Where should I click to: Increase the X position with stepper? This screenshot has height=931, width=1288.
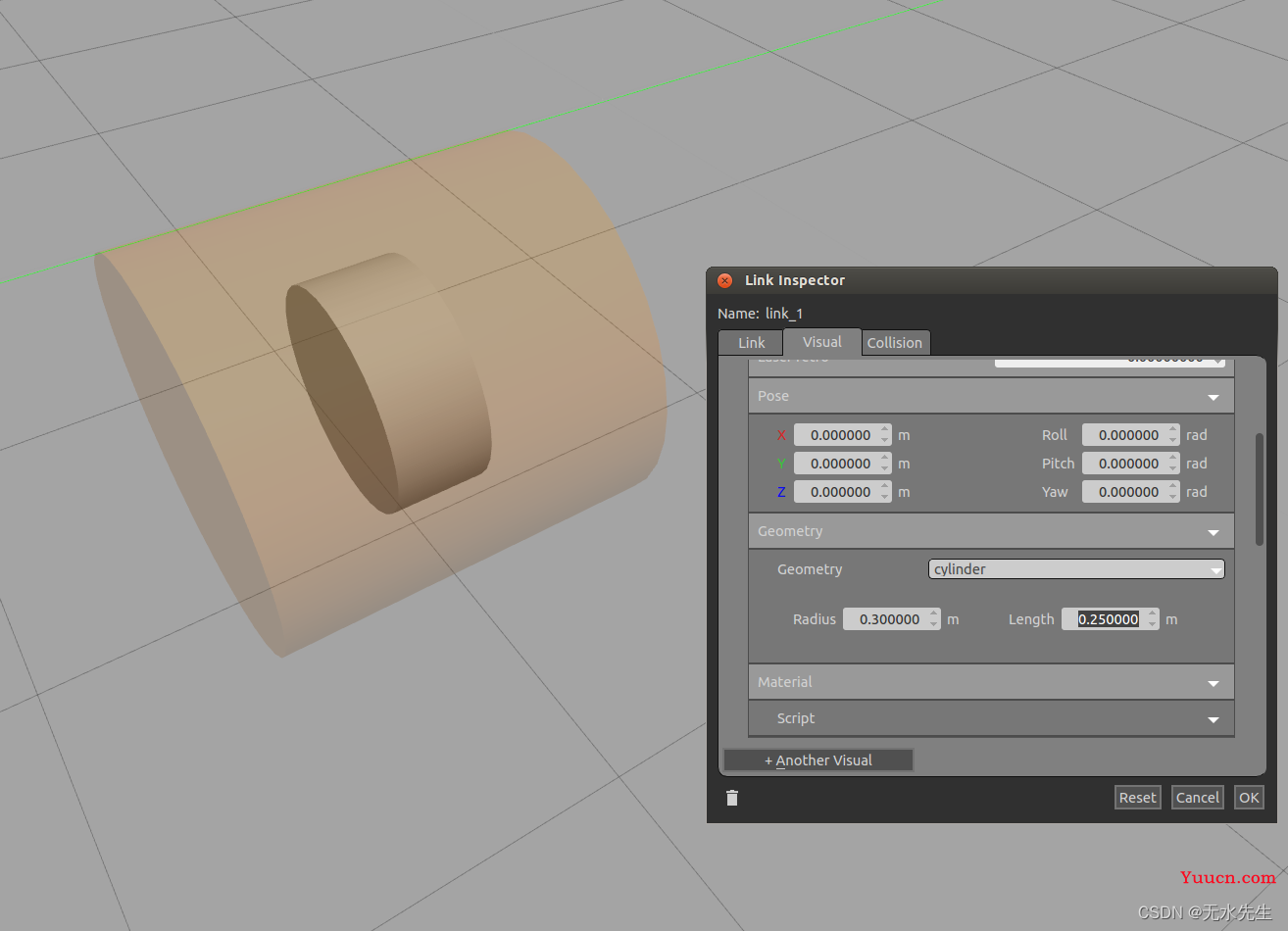point(885,430)
